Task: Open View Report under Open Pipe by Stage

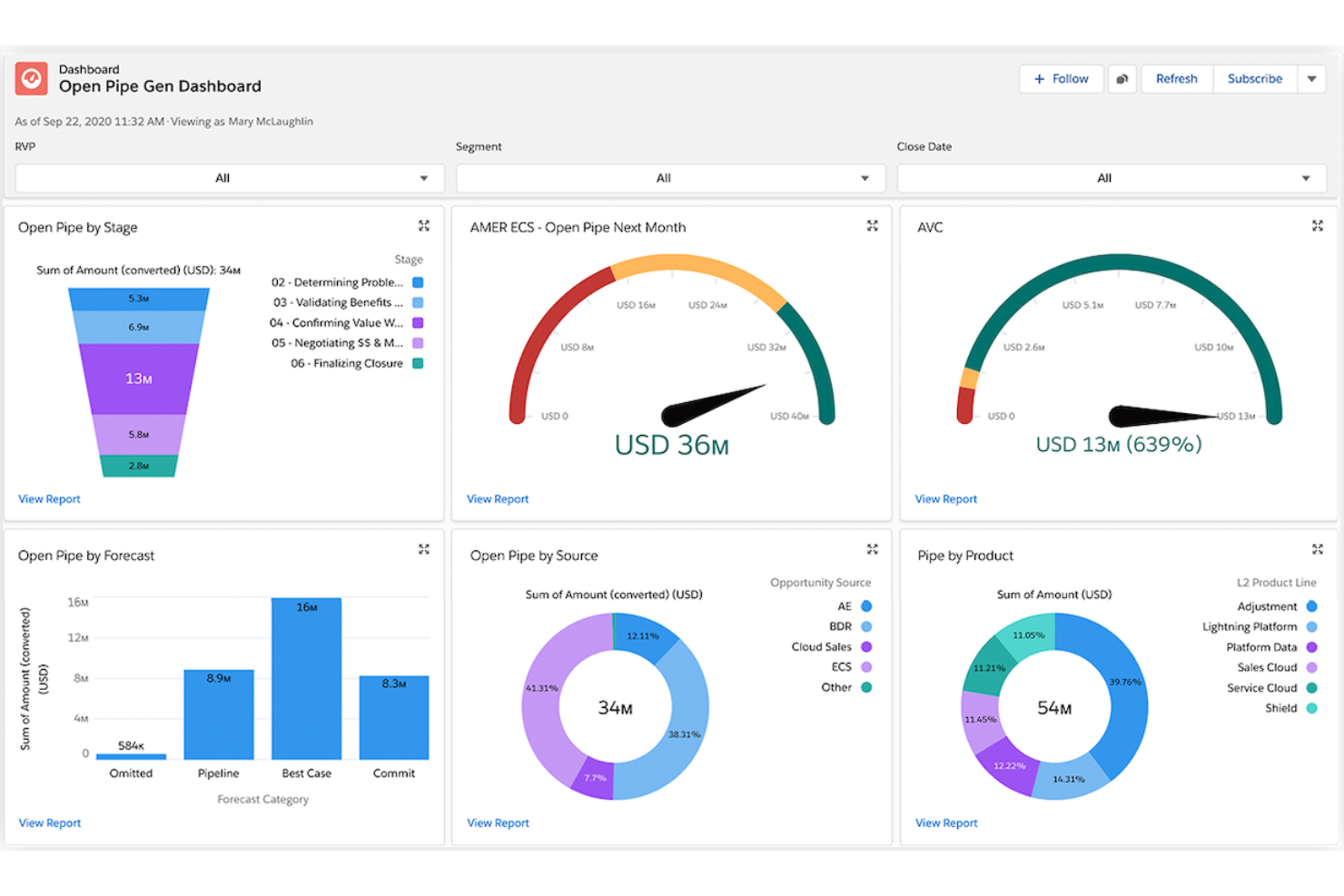Action: click(49, 498)
